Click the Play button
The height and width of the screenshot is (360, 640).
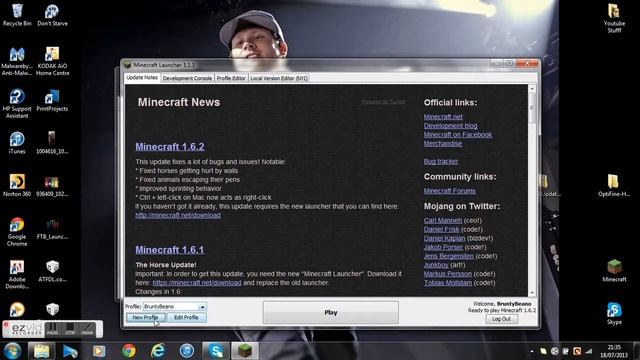tap(331, 312)
